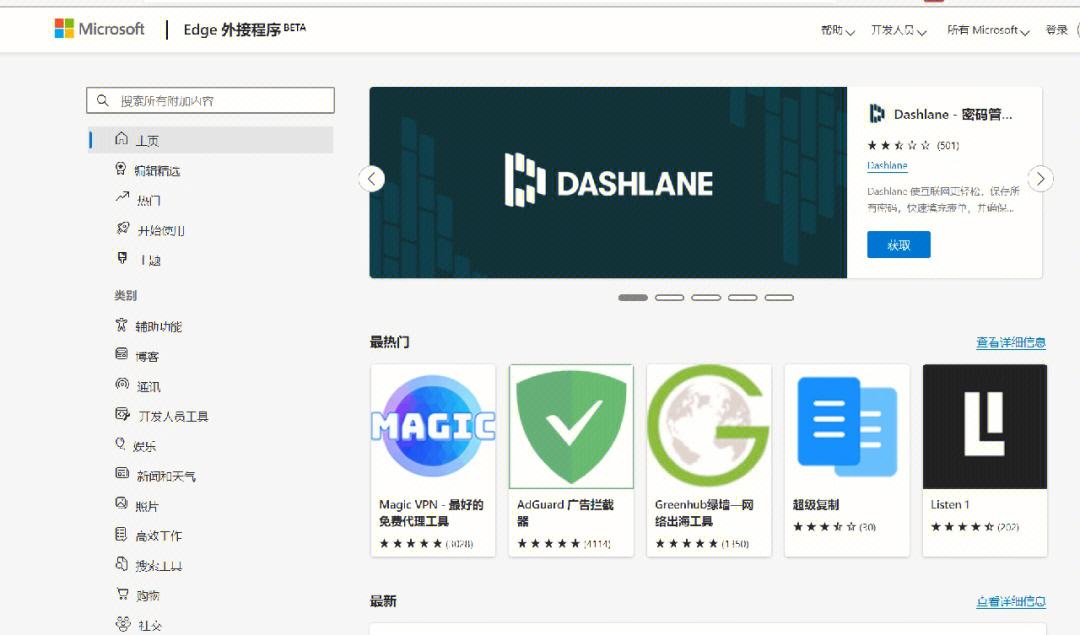This screenshot has height=635, width=1080.
Task: Expand the 开发人员 developers menu
Action: click(x=899, y=30)
